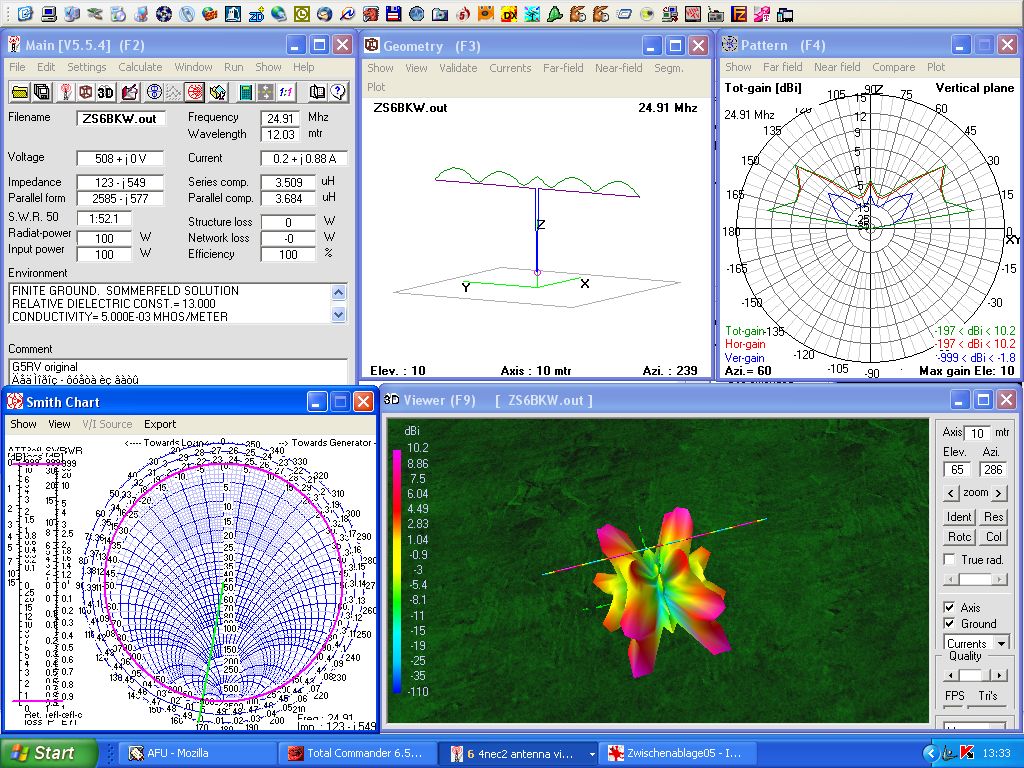Open the Smith chart toolbar icon

pyautogui.click(x=195, y=92)
